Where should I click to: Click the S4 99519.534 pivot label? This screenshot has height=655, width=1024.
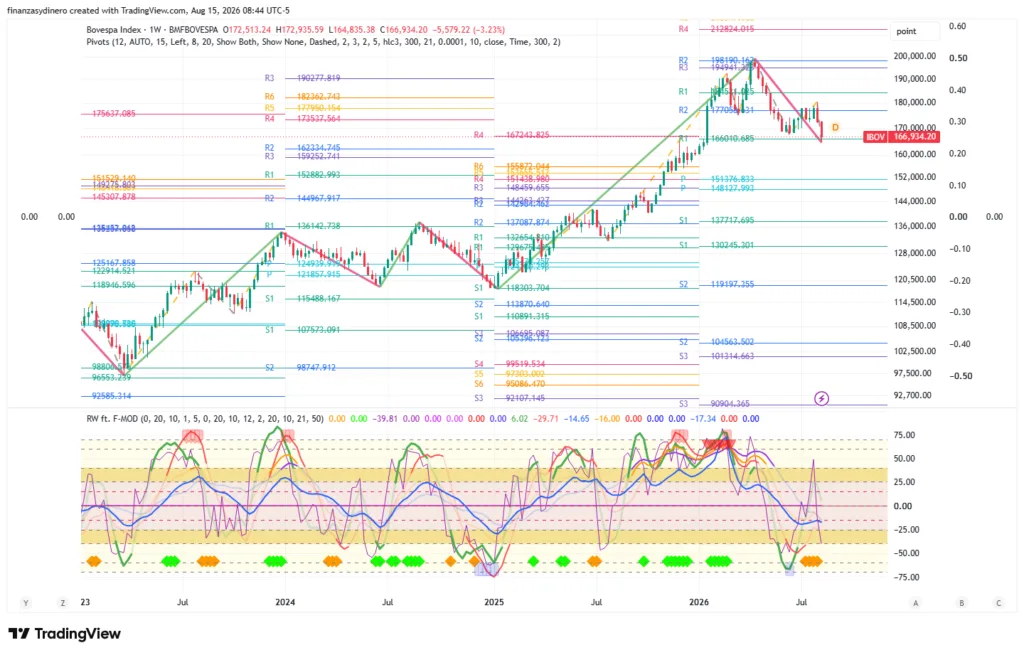(509, 364)
